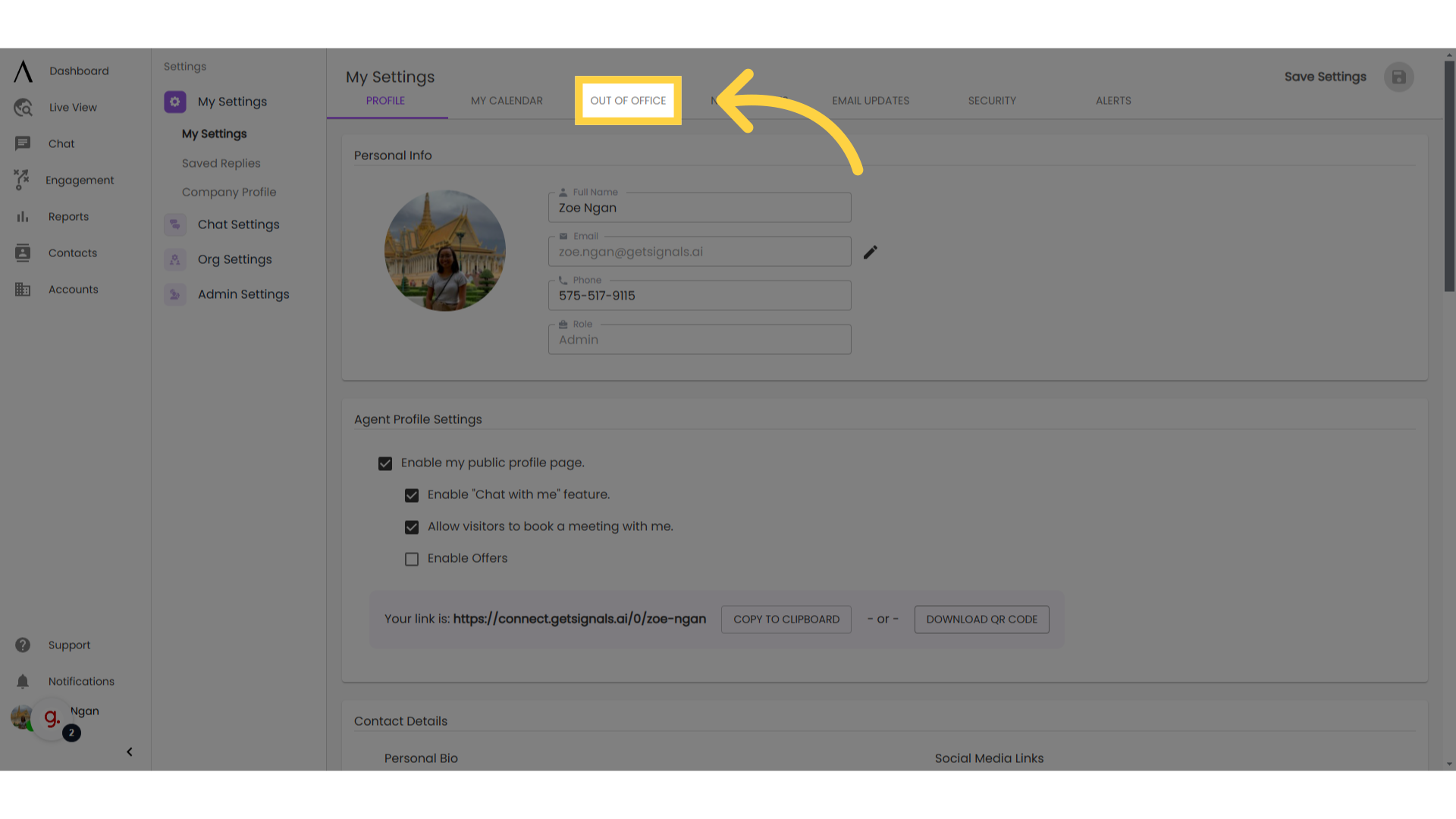The height and width of the screenshot is (819, 1456).
Task: Click the Full Name input field
Action: point(700,207)
